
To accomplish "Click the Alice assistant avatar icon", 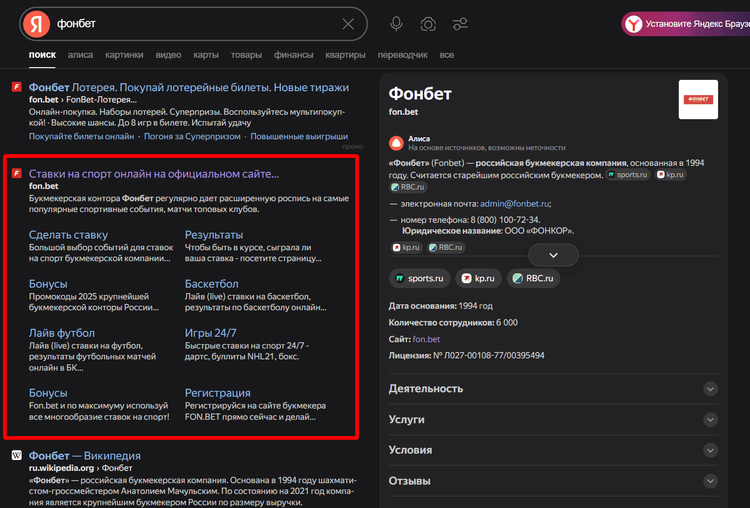I will point(396,143).
